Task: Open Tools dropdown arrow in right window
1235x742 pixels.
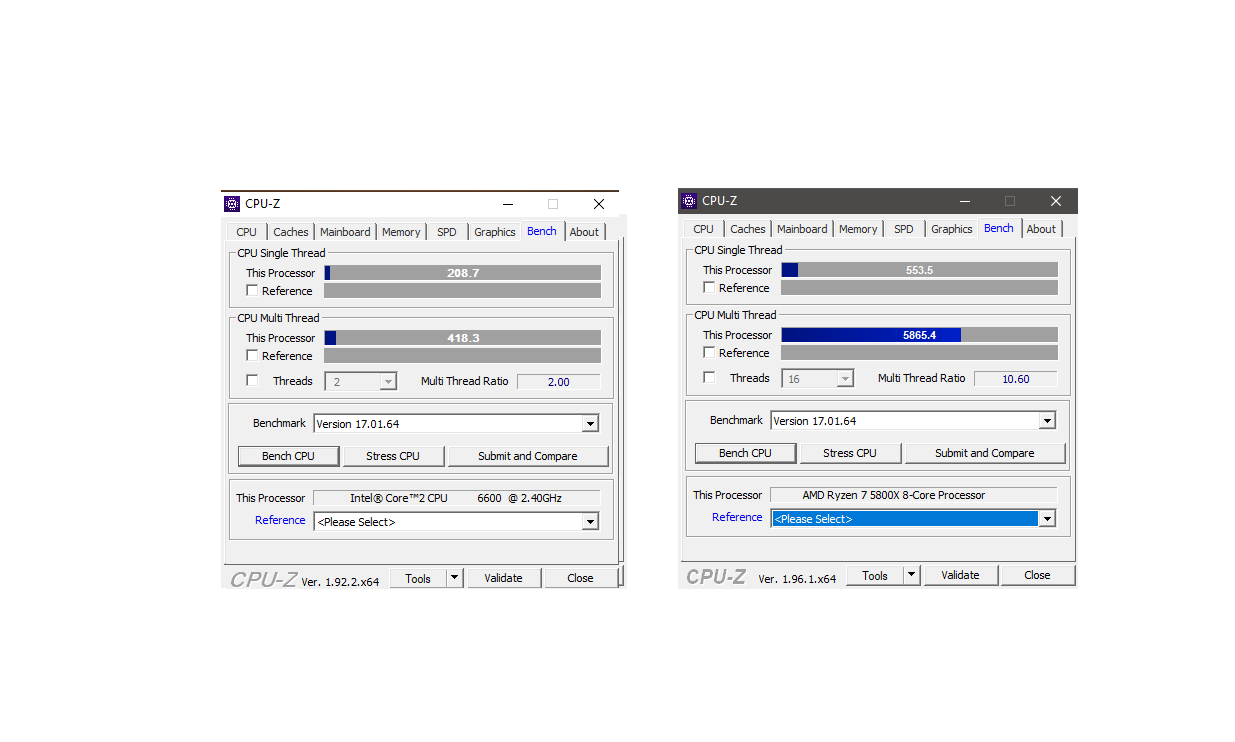Action: coord(912,575)
